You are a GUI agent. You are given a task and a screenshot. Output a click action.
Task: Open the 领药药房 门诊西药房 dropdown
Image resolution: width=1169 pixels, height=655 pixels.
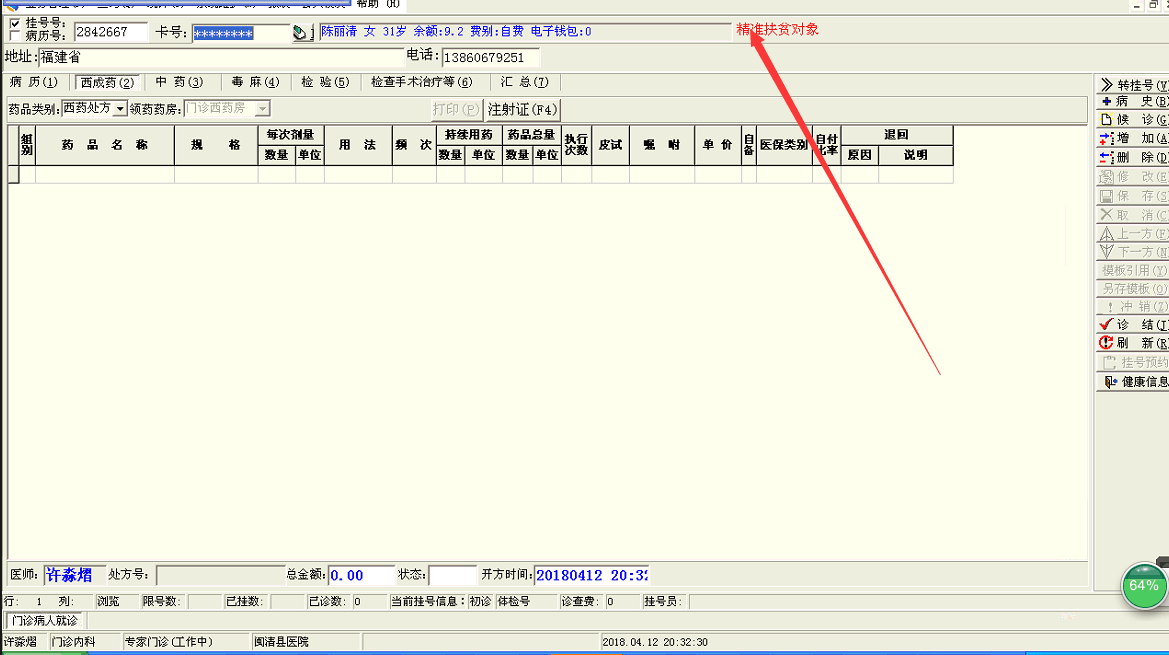tap(262, 109)
